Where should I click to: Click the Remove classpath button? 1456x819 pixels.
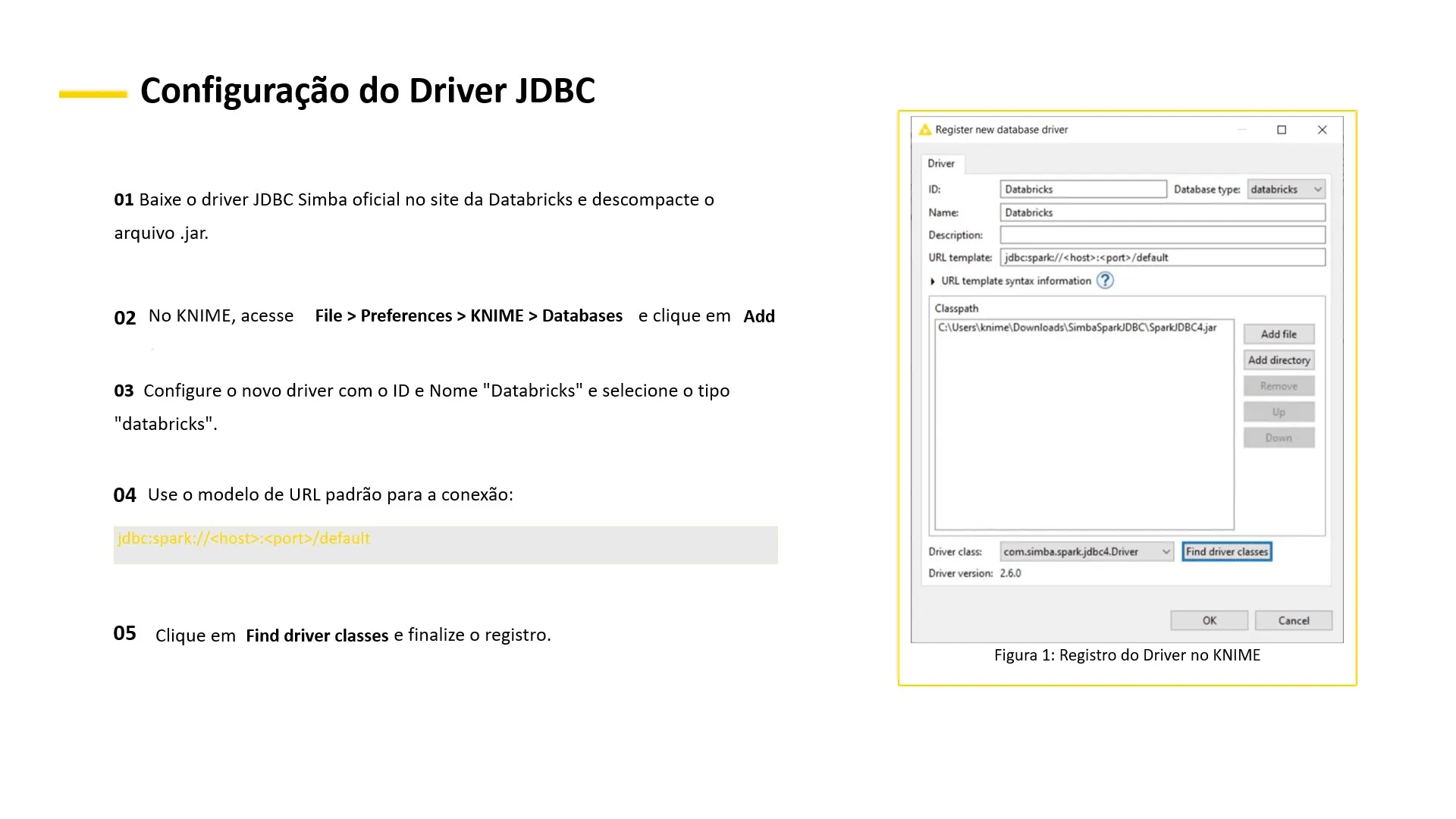1279,386
